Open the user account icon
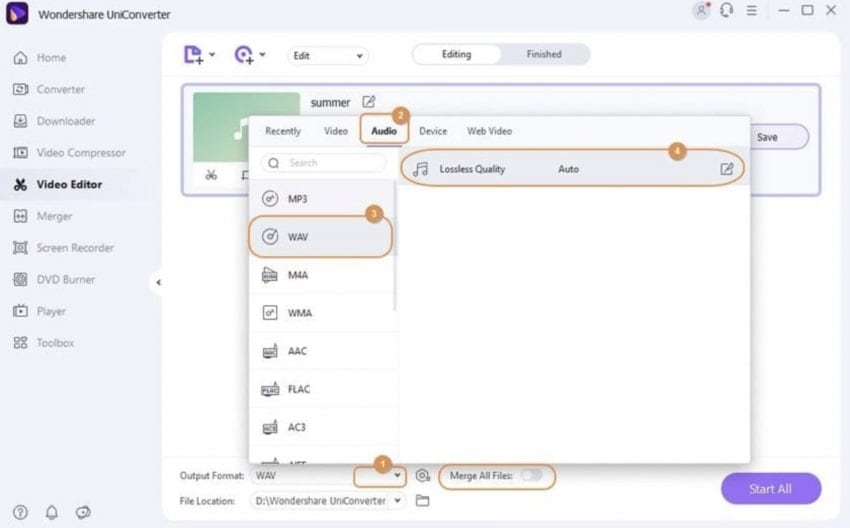The height and width of the screenshot is (528, 850). point(701,10)
